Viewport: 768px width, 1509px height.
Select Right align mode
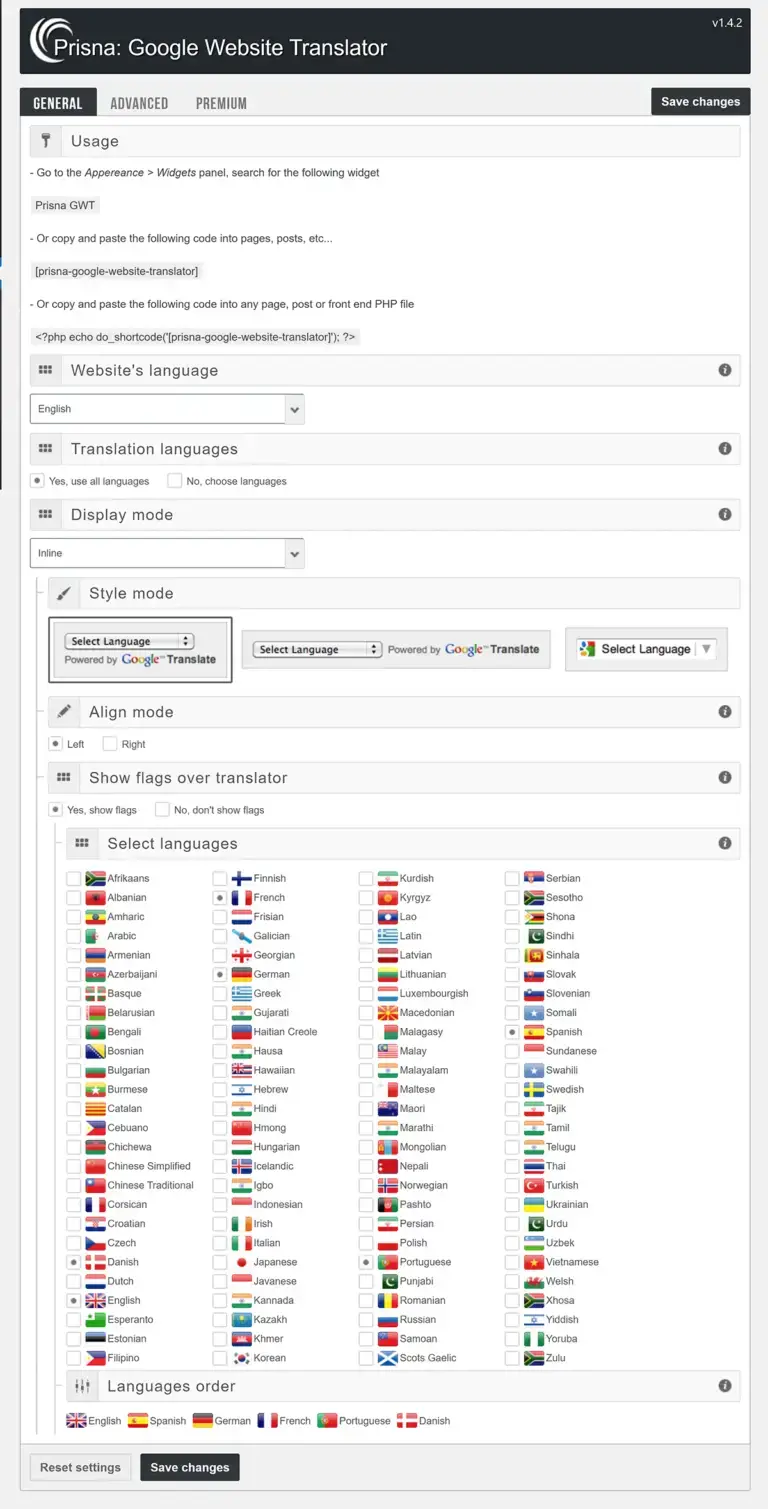pyautogui.click(x=110, y=744)
